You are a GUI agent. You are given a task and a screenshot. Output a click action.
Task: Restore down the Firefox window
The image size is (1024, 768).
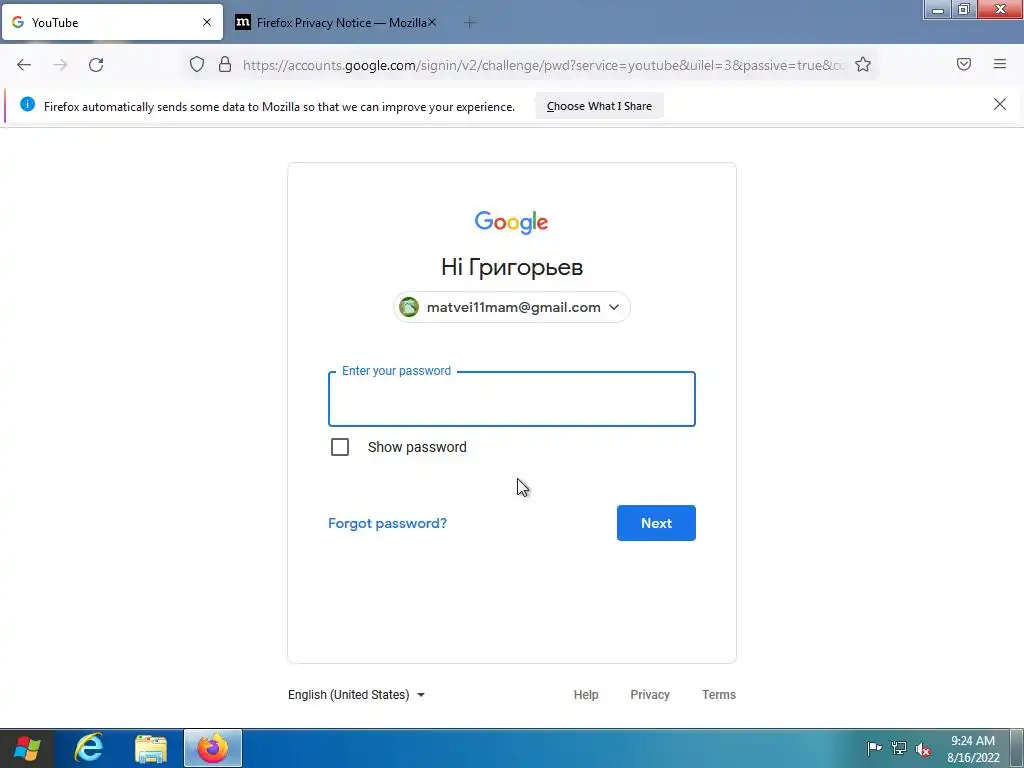[x=963, y=10]
